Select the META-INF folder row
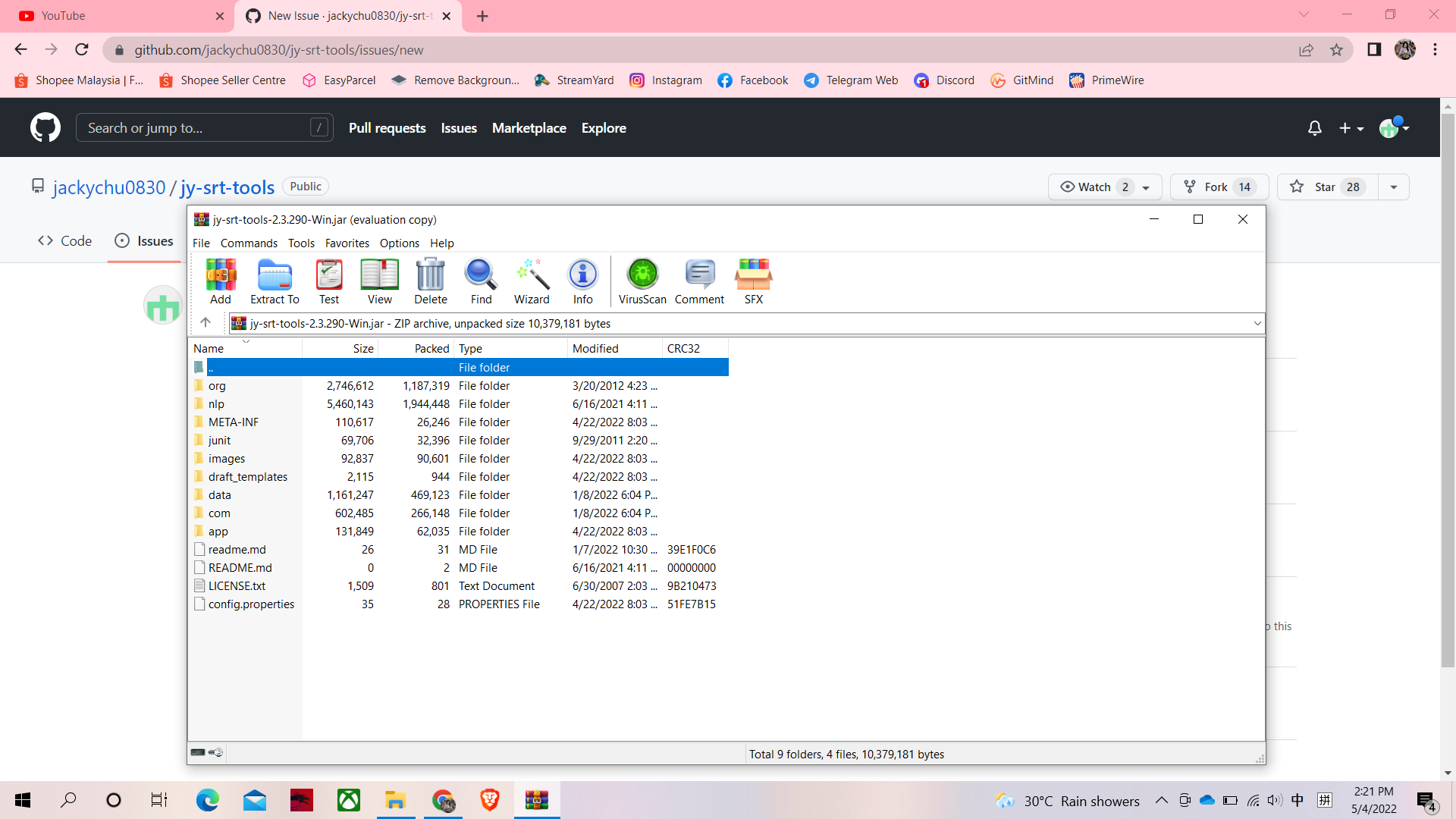Viewport: 1456px width, 819px height. pyautogui.click(x=458, y=422)
